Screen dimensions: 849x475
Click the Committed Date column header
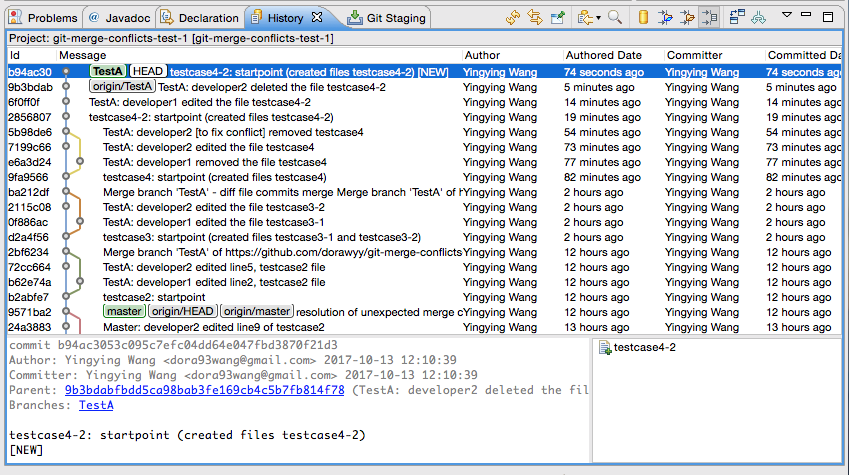pos(804,55)
